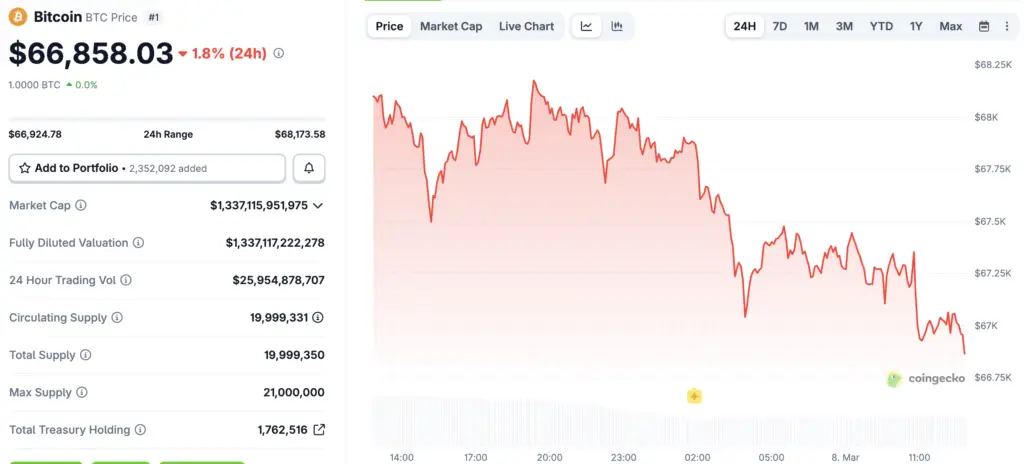This screenshot has width=1024, height=464.
Task: Select the Max time range
Action: pyautogui.click(x=951, y=26)
